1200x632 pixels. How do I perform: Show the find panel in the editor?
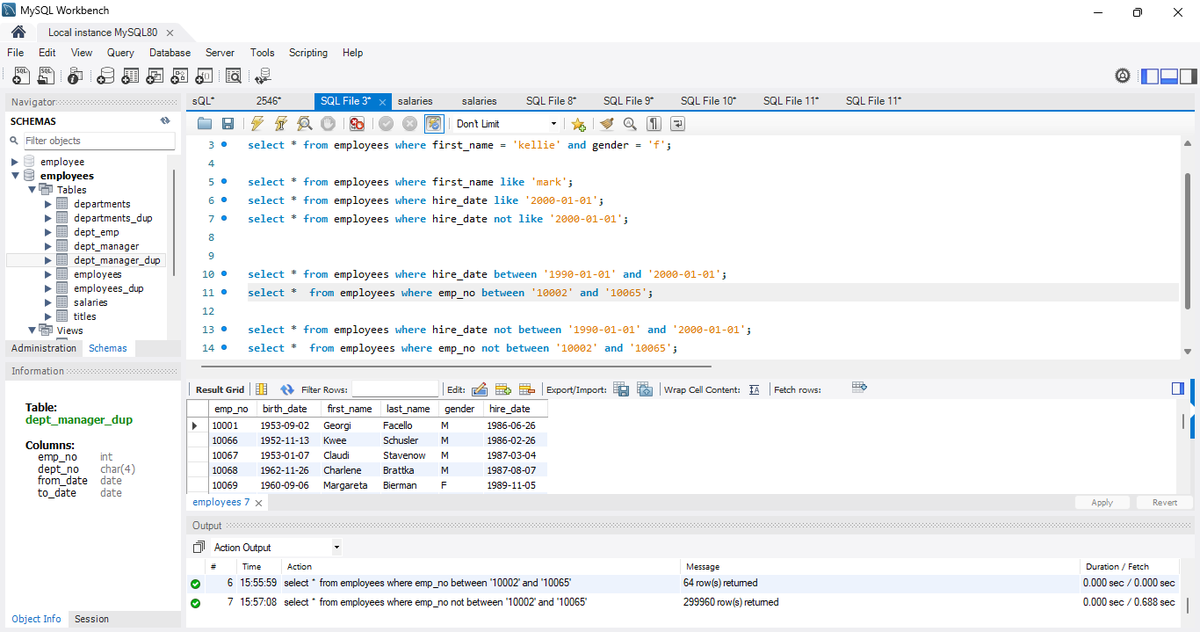click(630, 124)
